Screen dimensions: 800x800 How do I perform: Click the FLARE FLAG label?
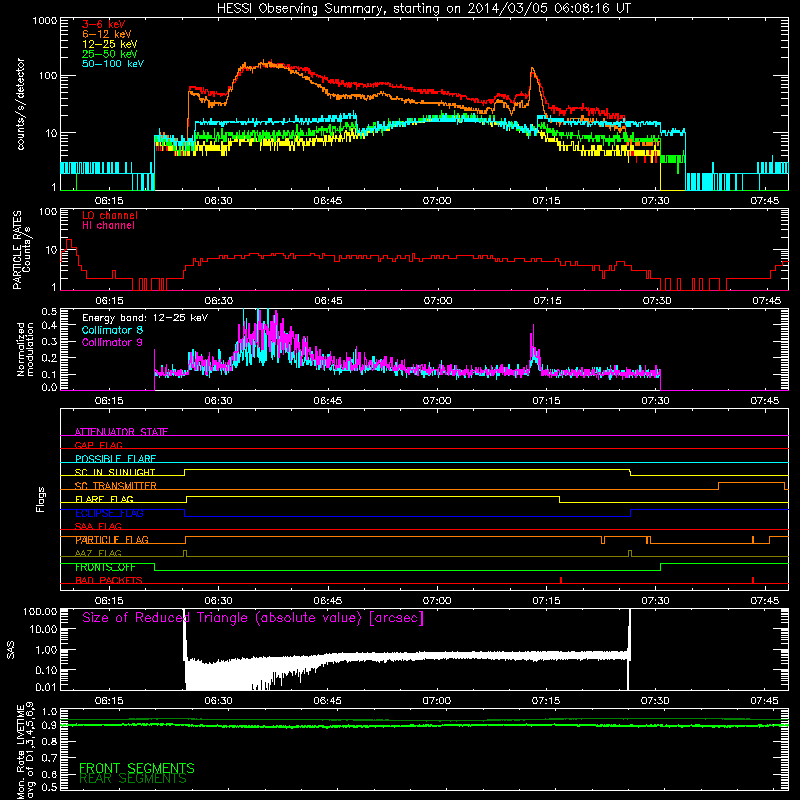(x=104, y=499)
